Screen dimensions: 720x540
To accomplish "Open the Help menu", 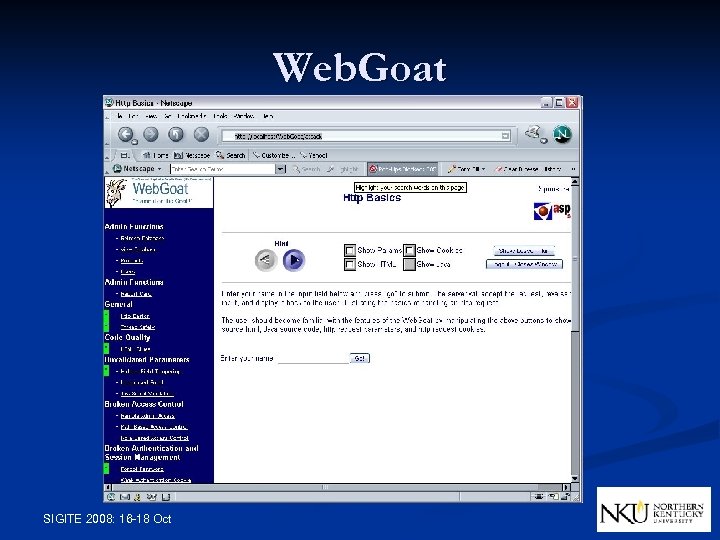I will tap(268, 116).
